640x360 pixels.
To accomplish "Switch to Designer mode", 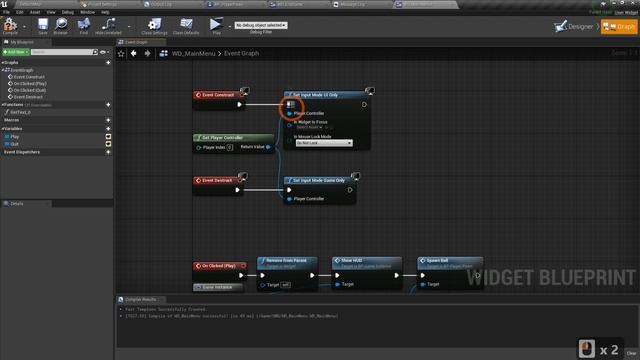I will pos(574,27).
